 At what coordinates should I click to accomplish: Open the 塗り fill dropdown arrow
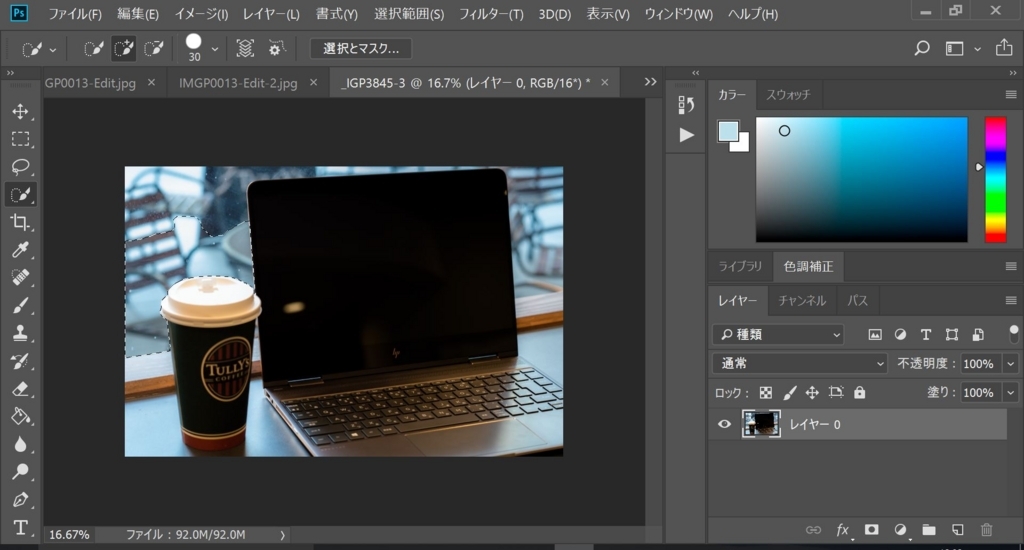click(x=1010, y=393)
